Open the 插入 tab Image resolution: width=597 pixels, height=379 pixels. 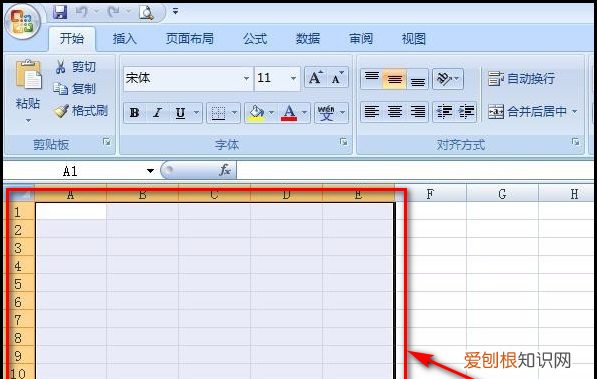click(x=125, y=38)
